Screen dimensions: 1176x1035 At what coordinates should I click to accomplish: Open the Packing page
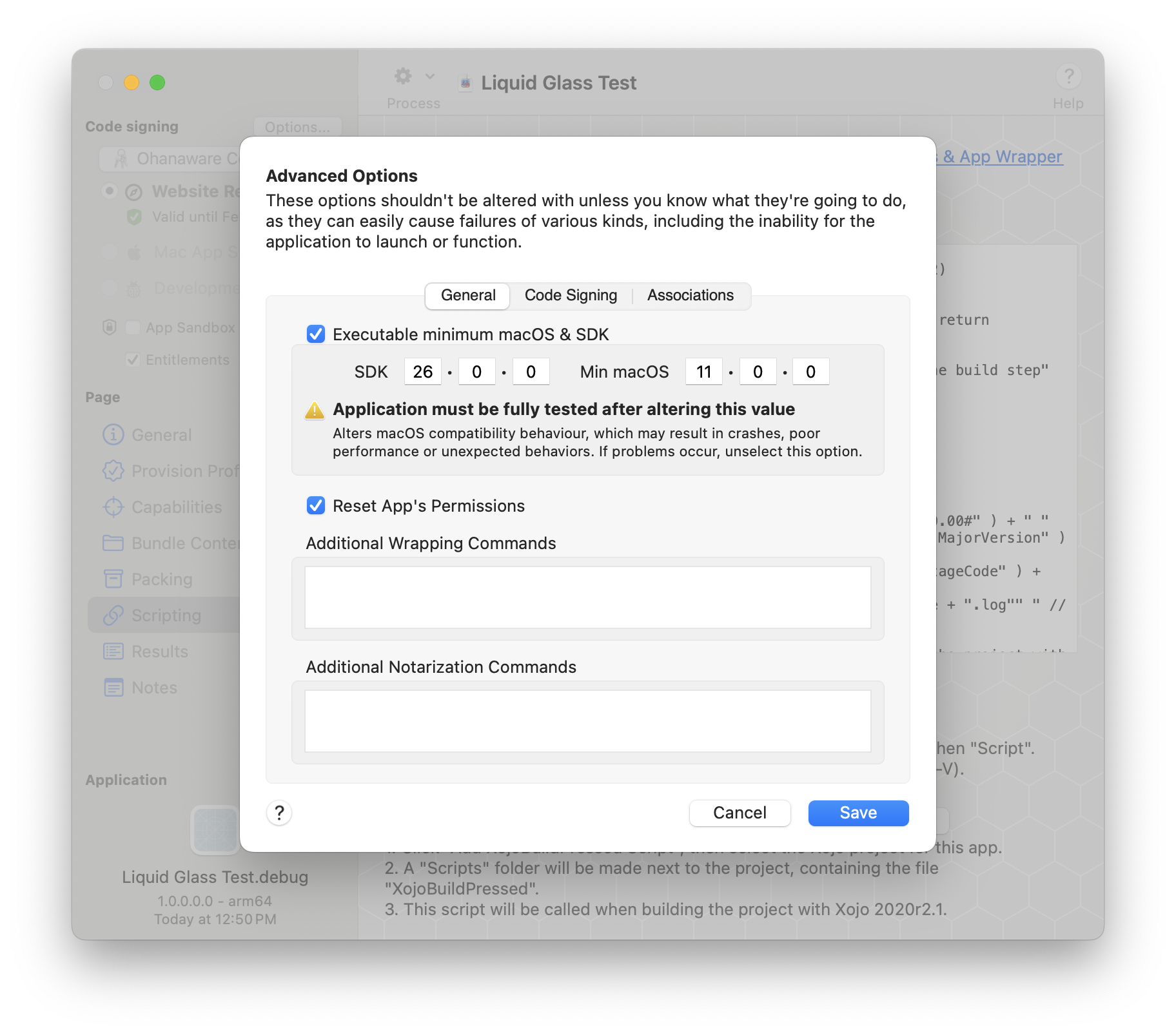point(164,579)
